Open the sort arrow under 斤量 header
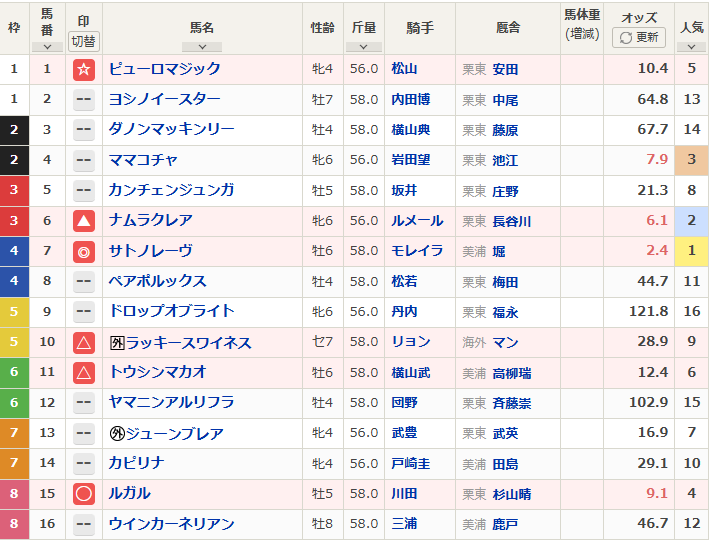709x540 pixels. pos(363,46)
